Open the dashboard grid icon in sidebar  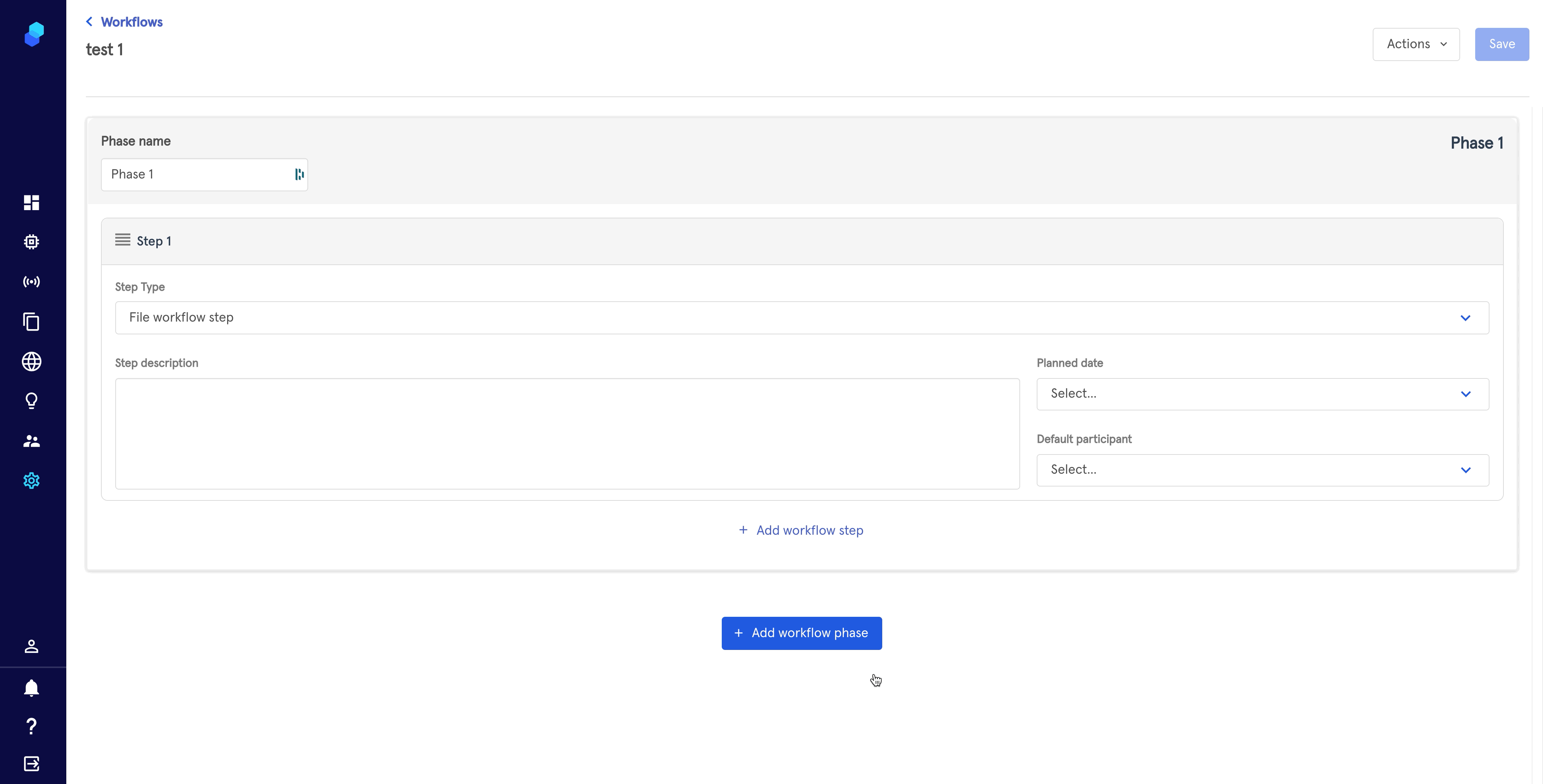click(31, 203)
